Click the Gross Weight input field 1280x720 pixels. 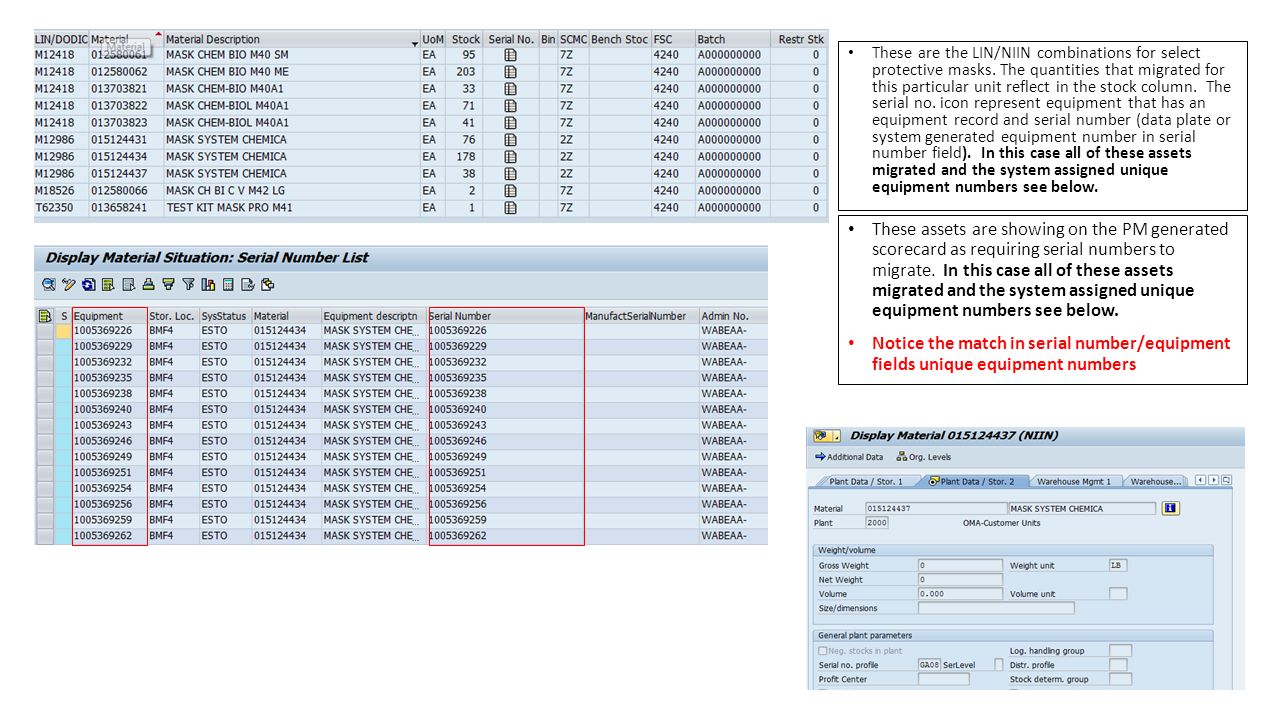pyautogui.click(x=960, y=565)
